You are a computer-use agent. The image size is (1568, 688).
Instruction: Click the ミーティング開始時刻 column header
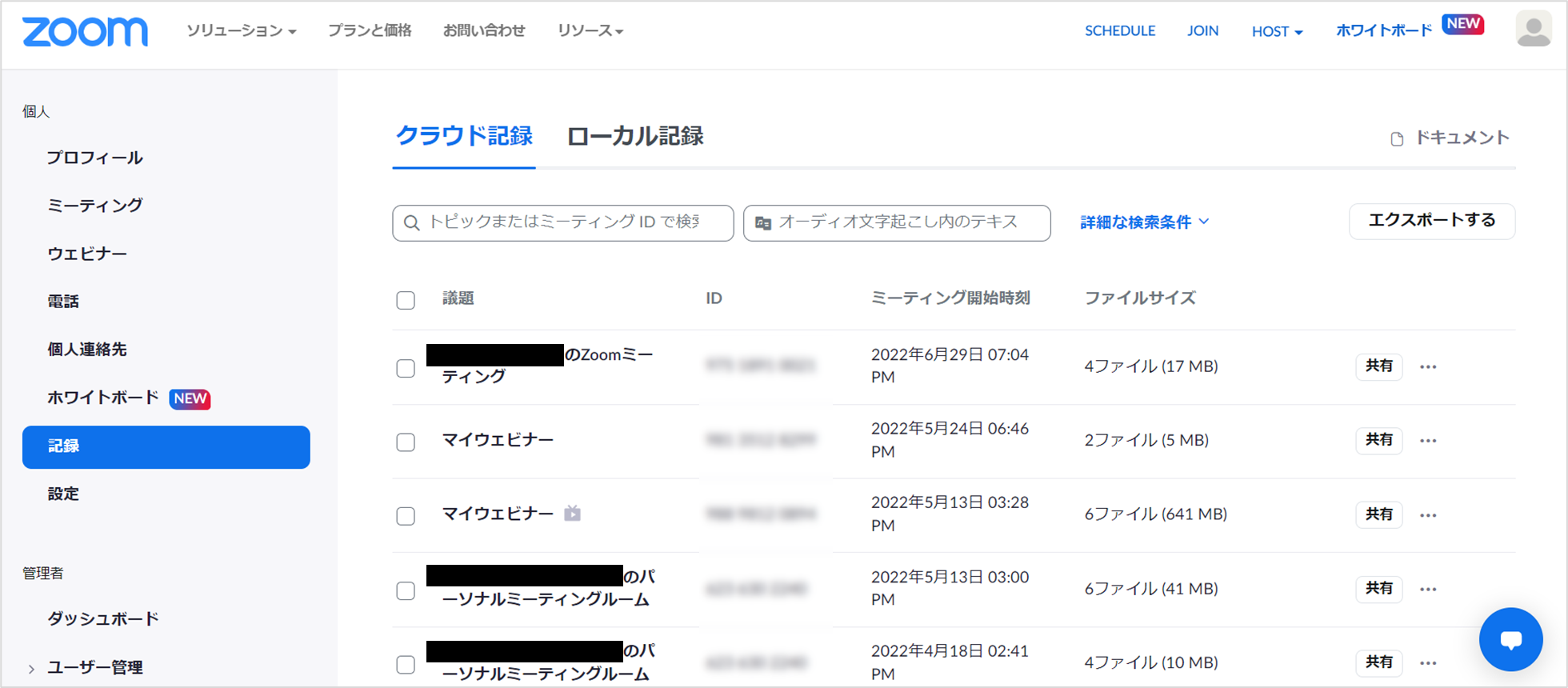tap(950, 298)
